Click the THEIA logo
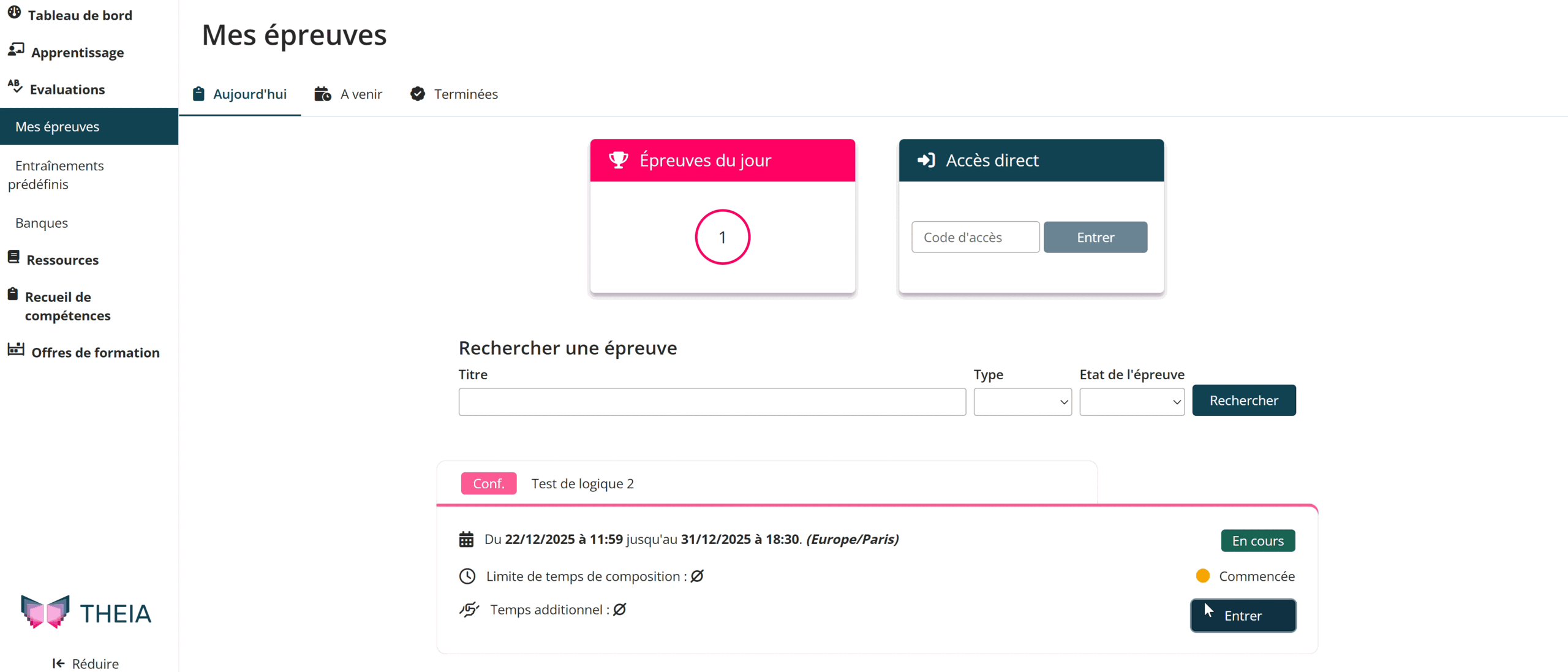The height and width of the screenshot is (672, 1568). point(86,611)
